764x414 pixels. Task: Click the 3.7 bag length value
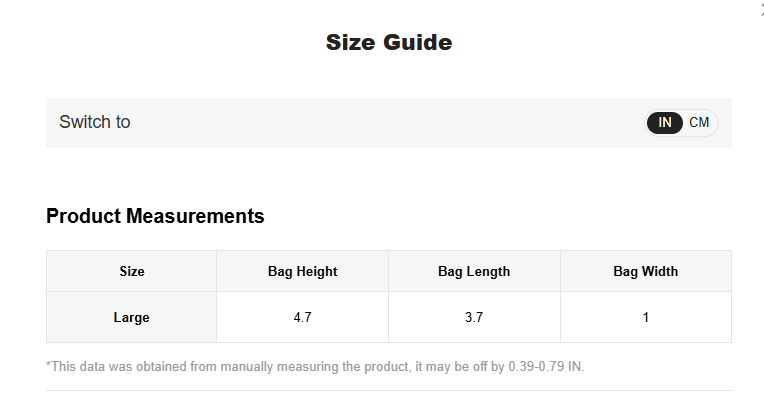coord(474,317)
